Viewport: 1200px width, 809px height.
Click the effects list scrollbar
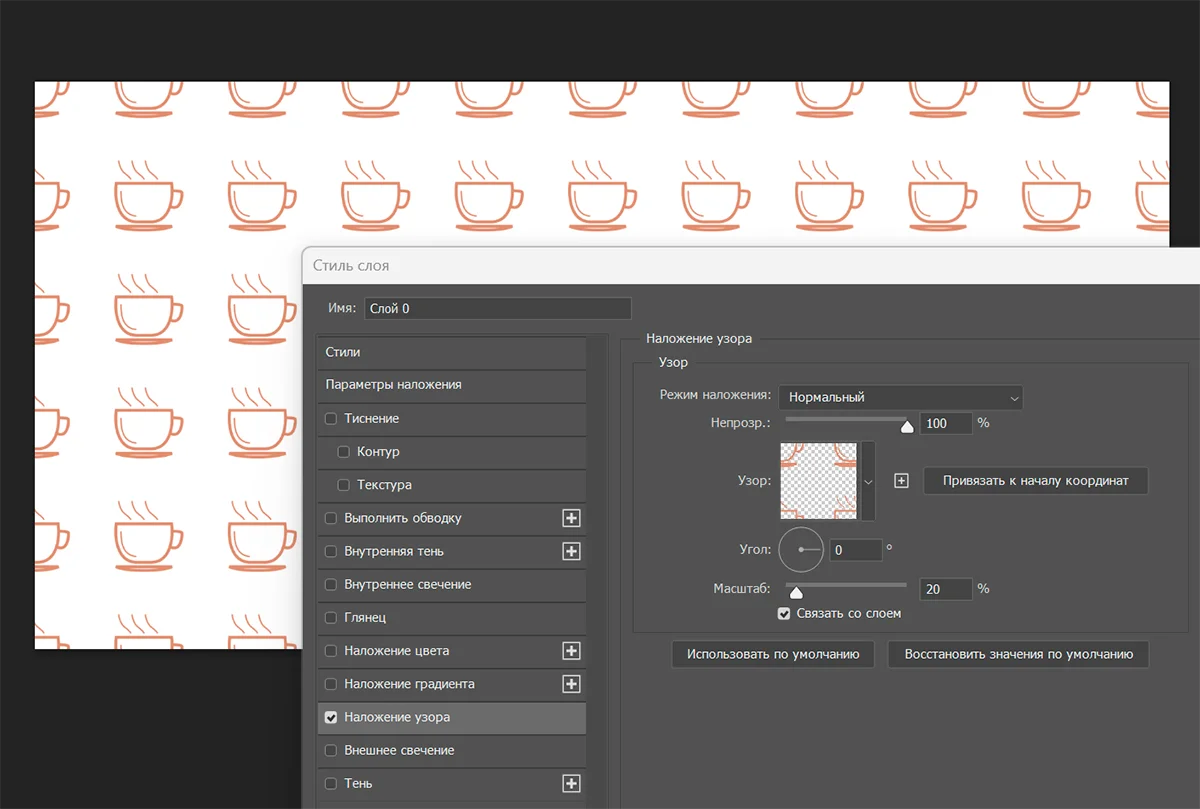click(x=598, y=570)
